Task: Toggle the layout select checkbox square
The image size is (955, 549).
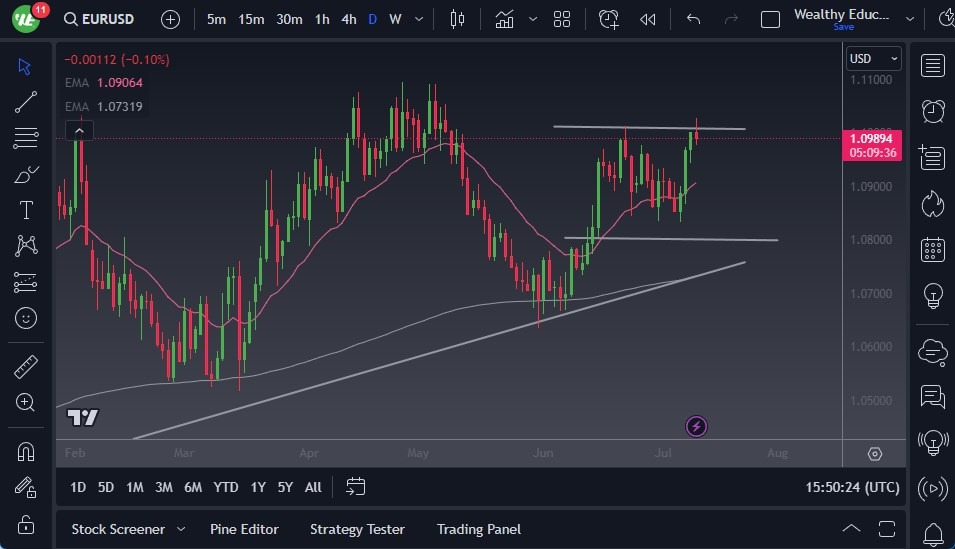Action: coord(770,19)
